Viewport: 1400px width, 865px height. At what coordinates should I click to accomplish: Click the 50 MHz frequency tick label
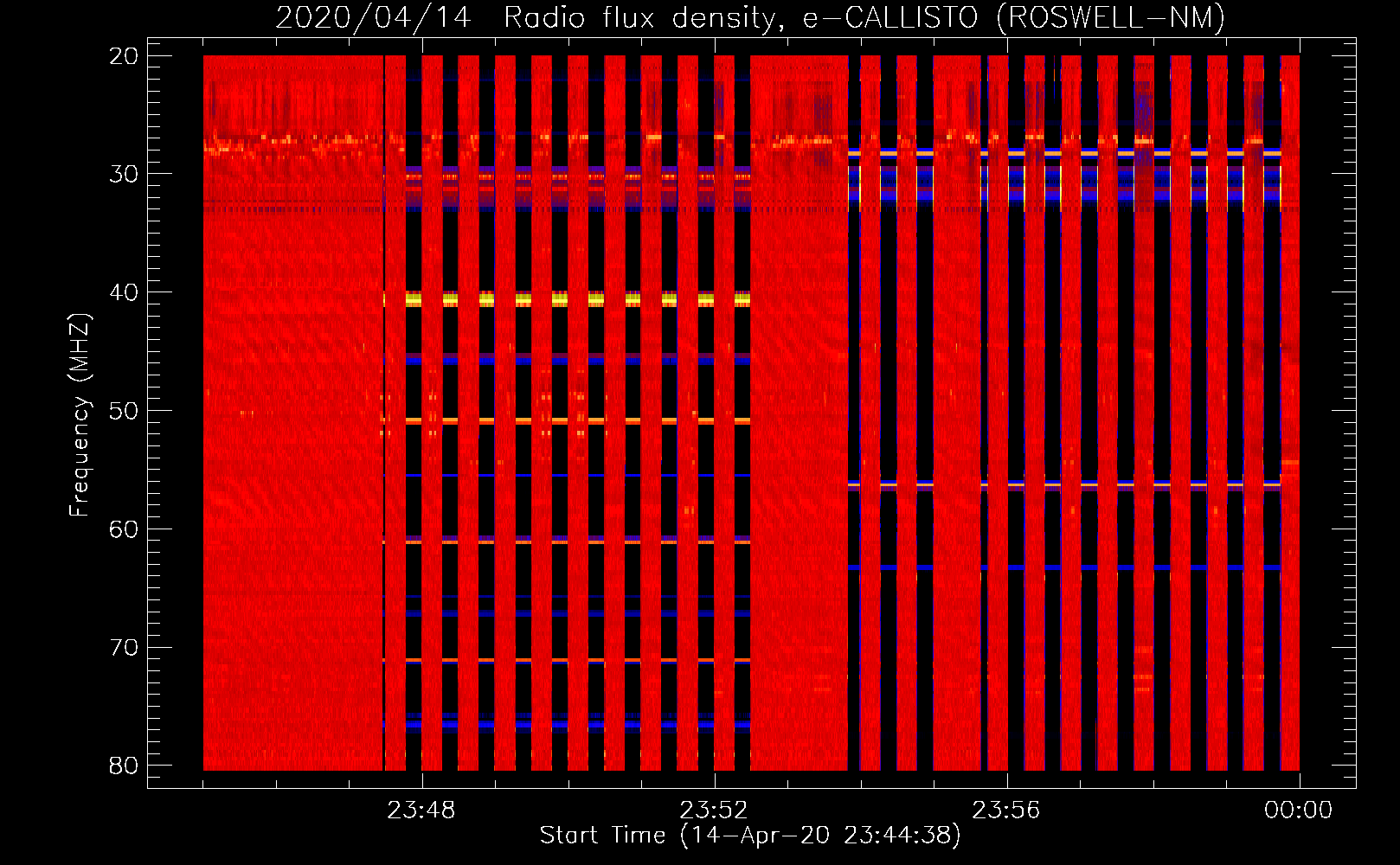(x=124, y=411)
